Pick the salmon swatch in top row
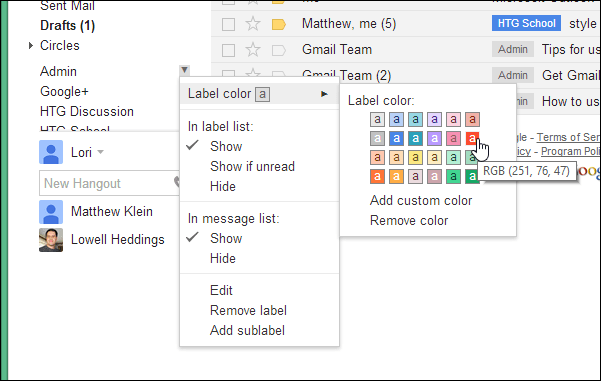This screenshot has height=381, width=601. click(472, 120)
